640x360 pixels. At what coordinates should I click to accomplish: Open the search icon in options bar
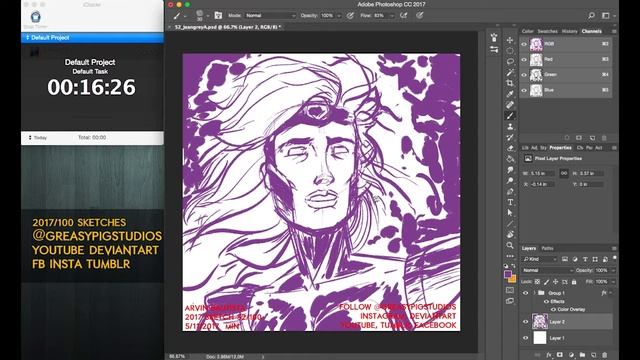(591, 16)
